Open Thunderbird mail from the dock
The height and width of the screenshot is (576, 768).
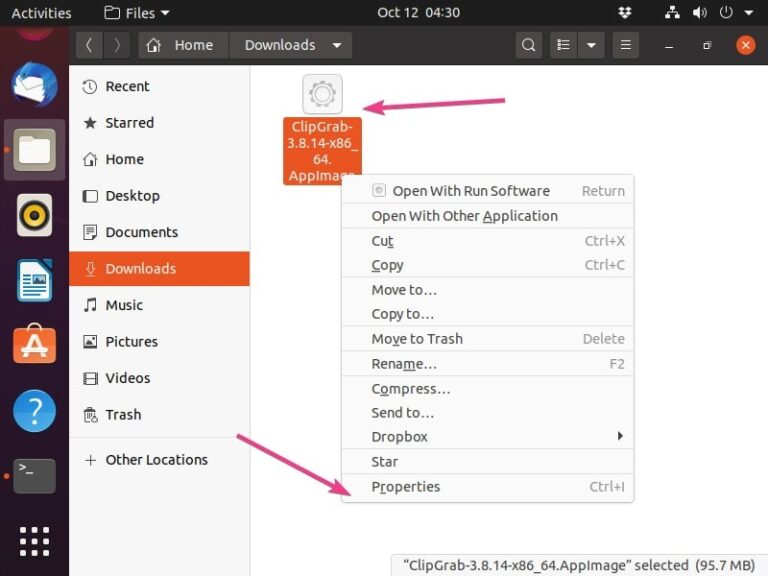(x=34, y=84)
